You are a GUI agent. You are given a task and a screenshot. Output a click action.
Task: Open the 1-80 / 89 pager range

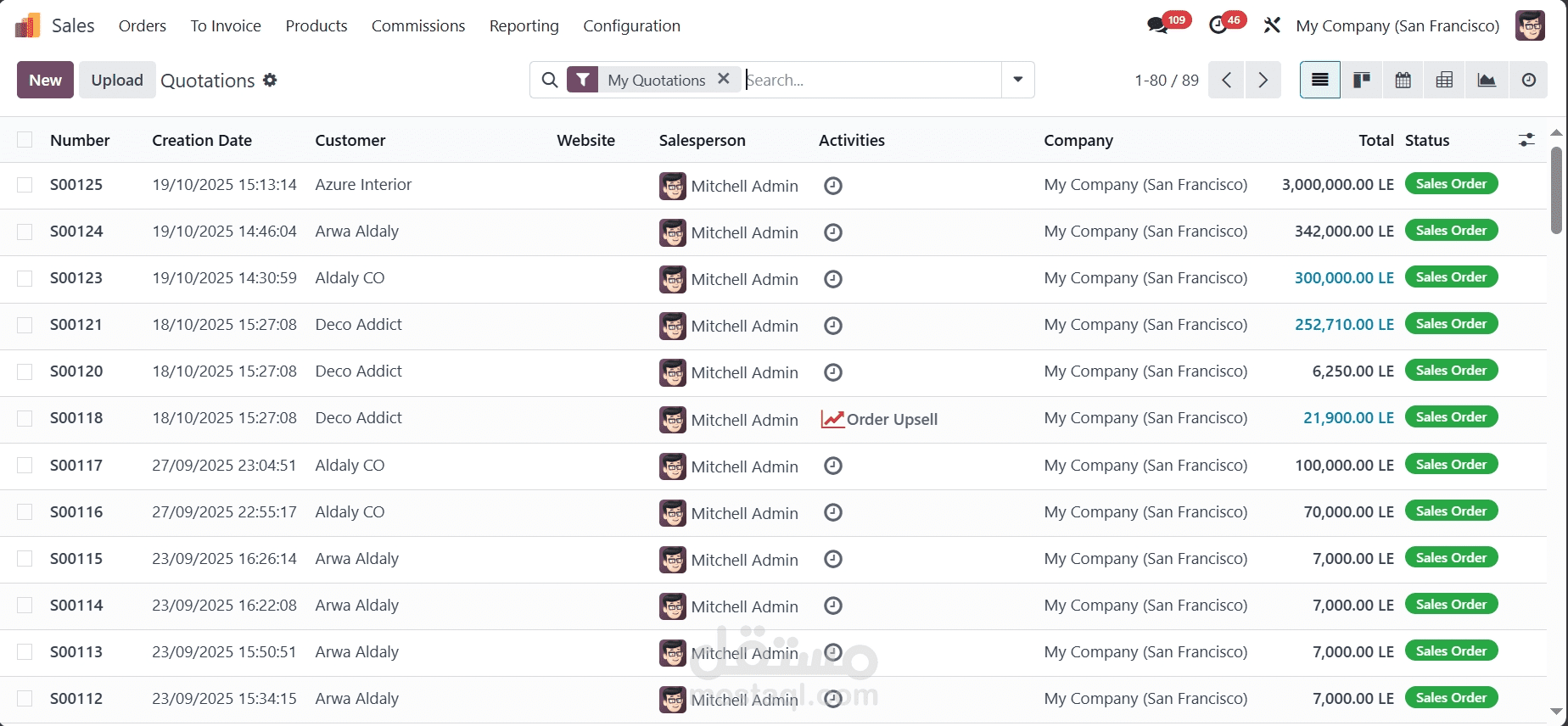pos(1166,80)
